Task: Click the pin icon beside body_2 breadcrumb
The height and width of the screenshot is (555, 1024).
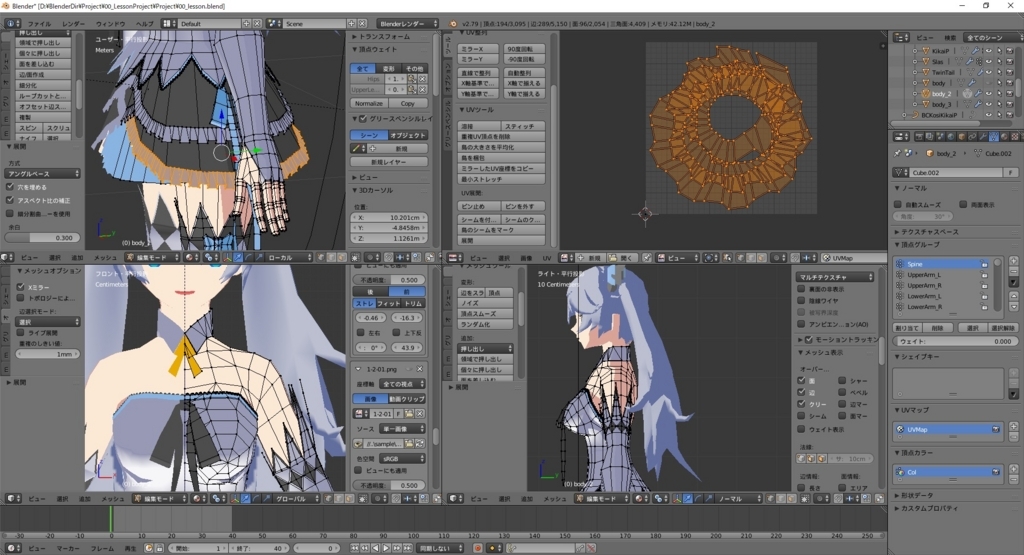Action: (x=897, y=153)
